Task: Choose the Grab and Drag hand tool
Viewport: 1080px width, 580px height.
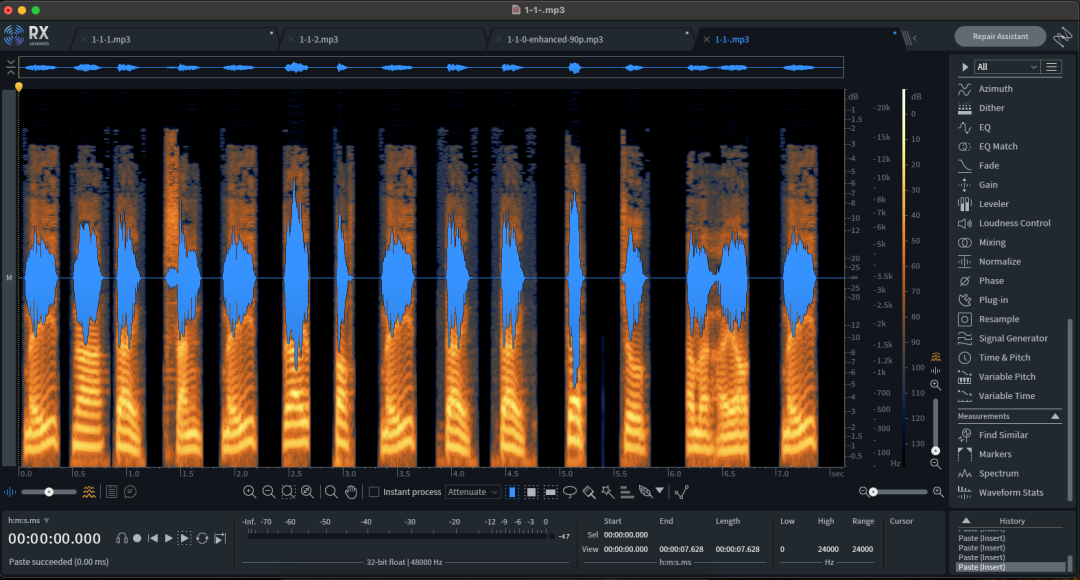Action: tap(351, 492)
